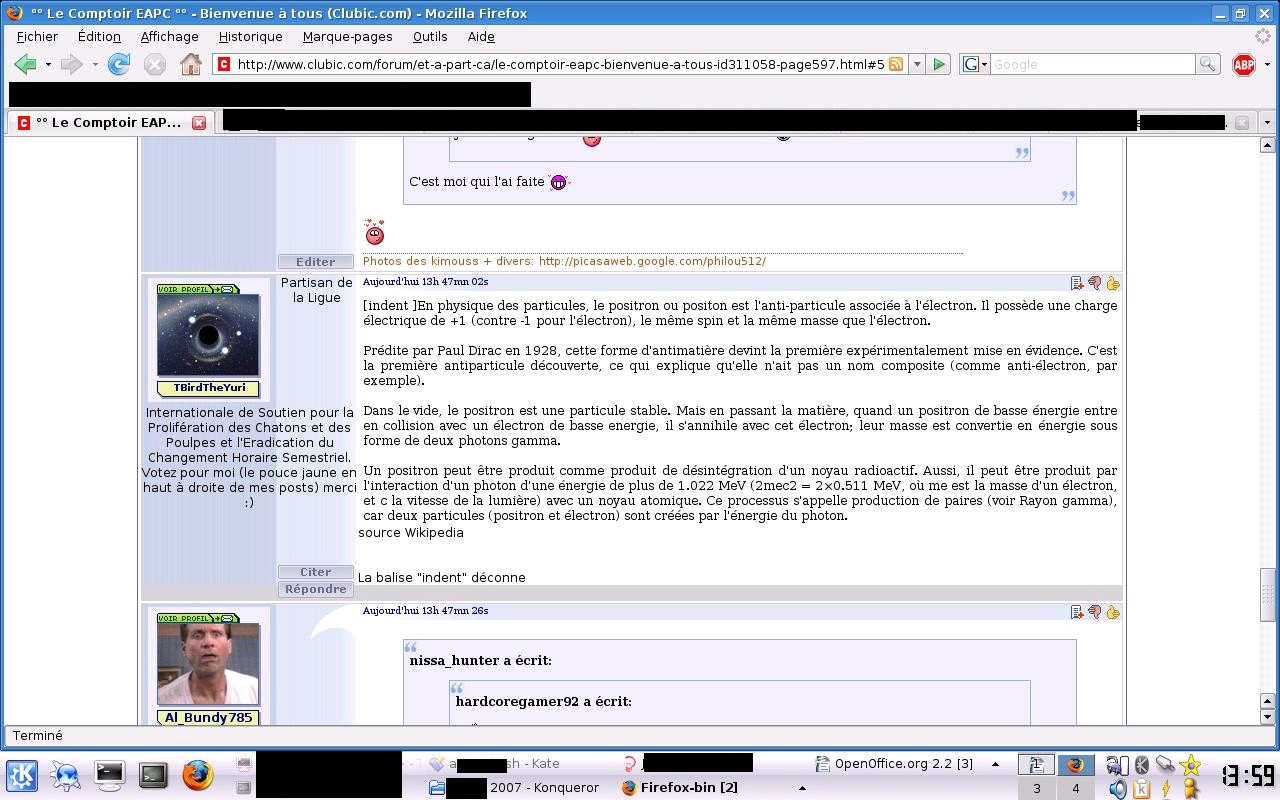Viewport: 1280px width, 800px height.
Task: Click the green Go arrow beside address bar
Action: [x=939, y=64]
